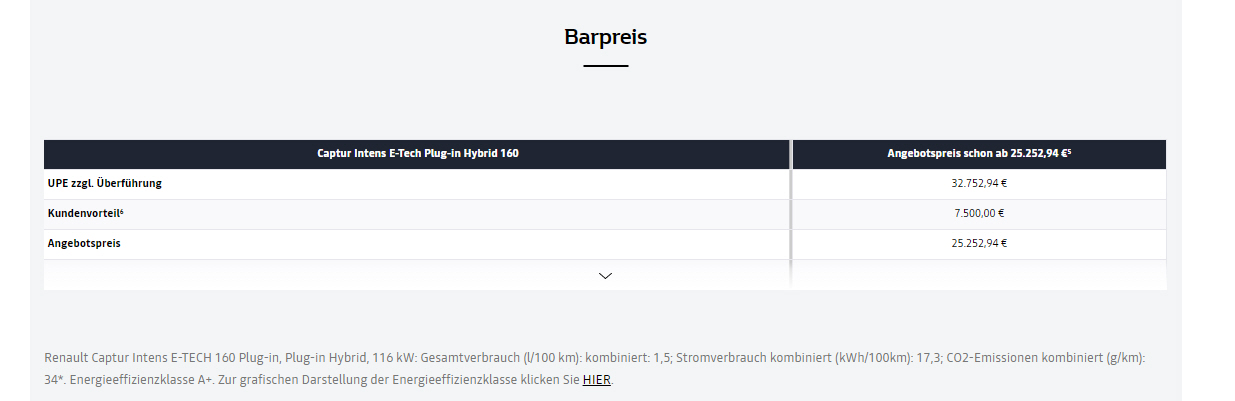
Task: Expand the price table with chevron arrow
Action: pyautogui.click(x=605, y=275)
